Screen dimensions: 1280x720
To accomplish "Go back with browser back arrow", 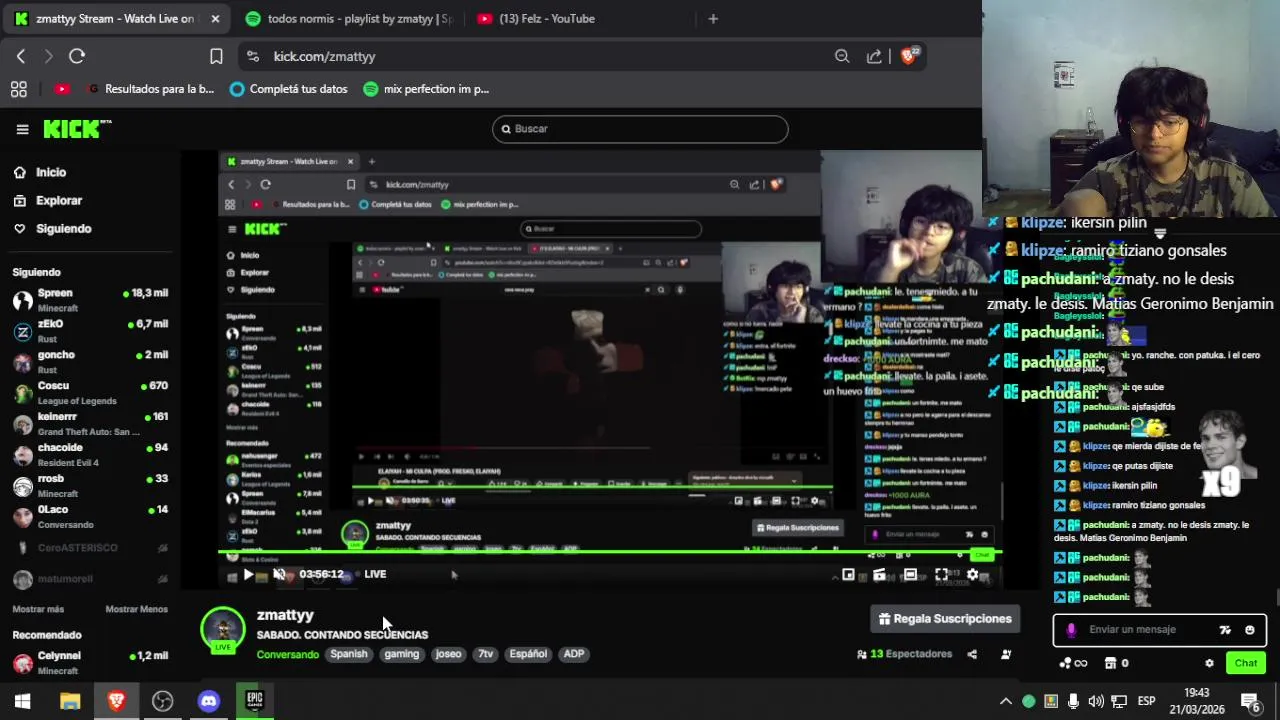I will [x=21, y=56].
